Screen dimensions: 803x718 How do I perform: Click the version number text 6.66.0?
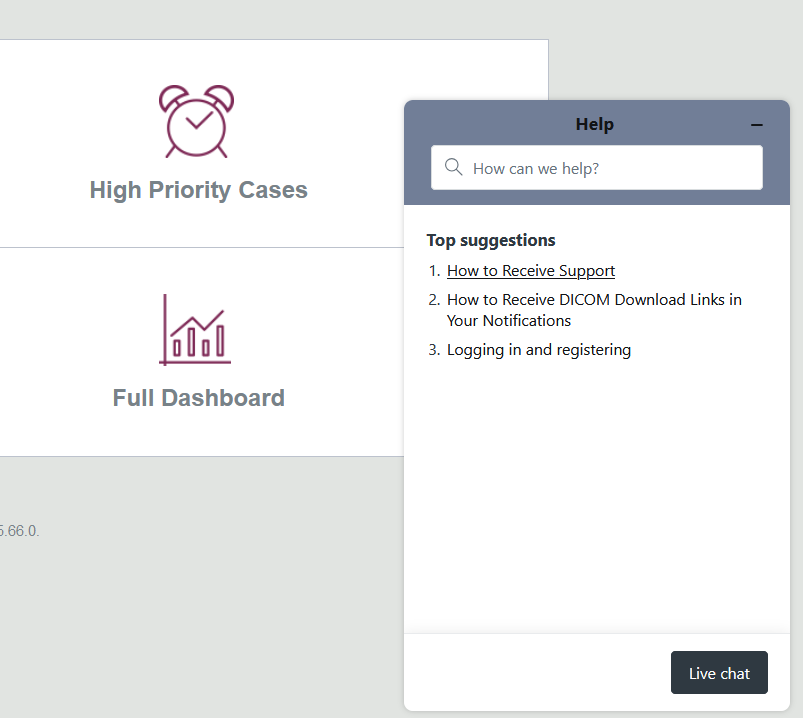click(19, 531)
